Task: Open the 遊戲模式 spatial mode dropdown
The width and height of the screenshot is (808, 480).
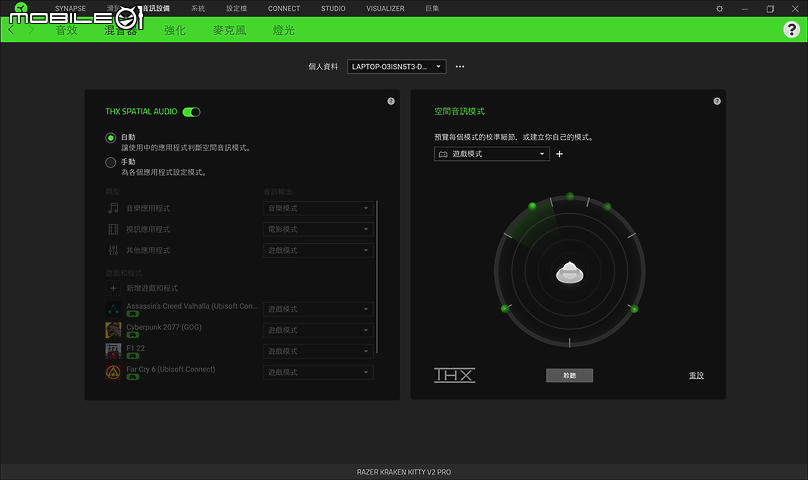Action: [492, 154]
